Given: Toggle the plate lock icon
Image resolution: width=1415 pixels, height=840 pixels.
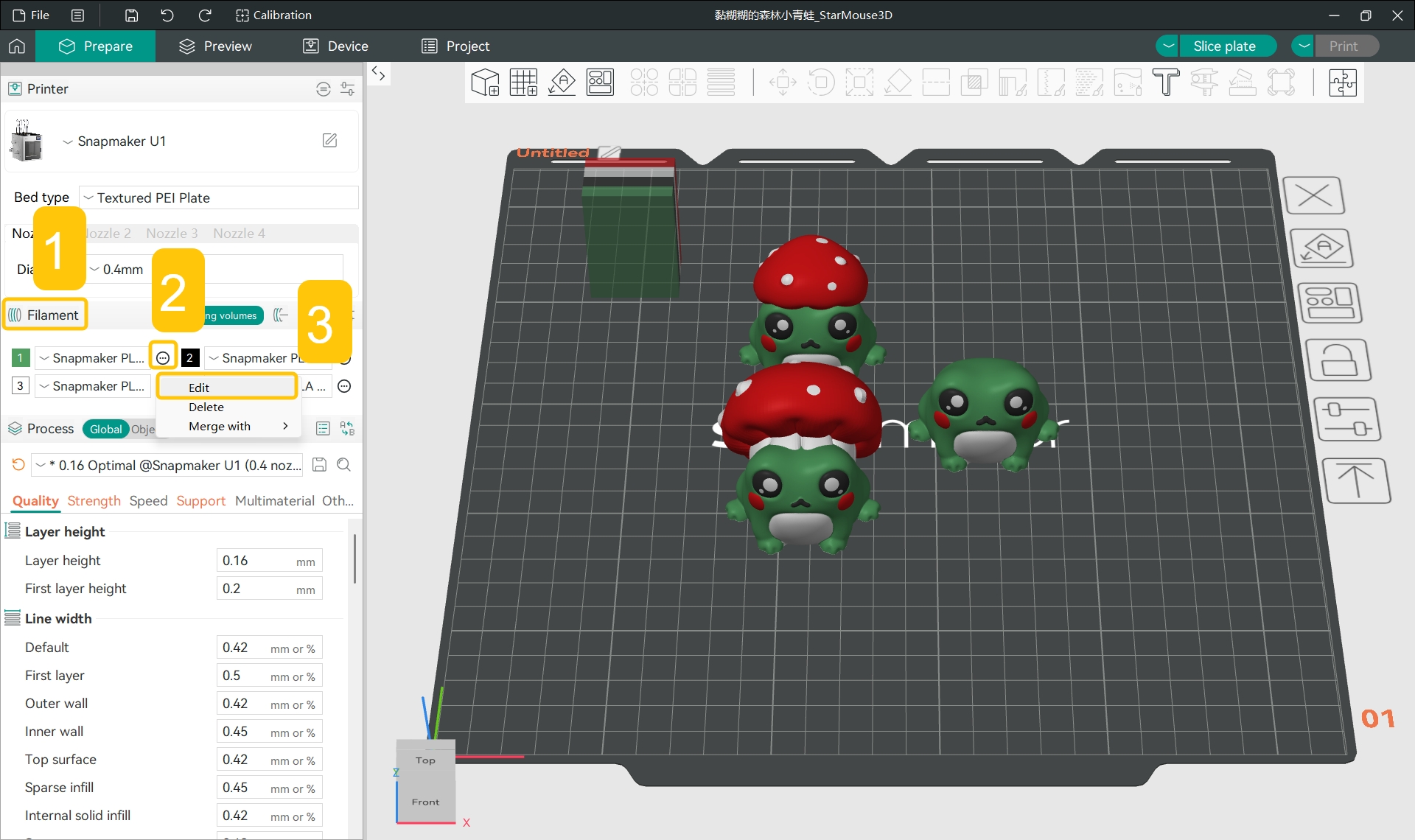Looking at the screenshot, I should [x=1338, y=360].
